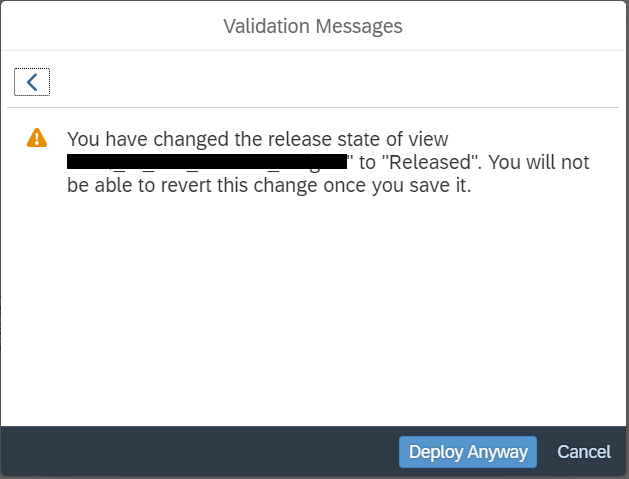This screenshot has width=629, height=479.
Task: Click the orange warning triangle icon
Action: tap(36, 138)
